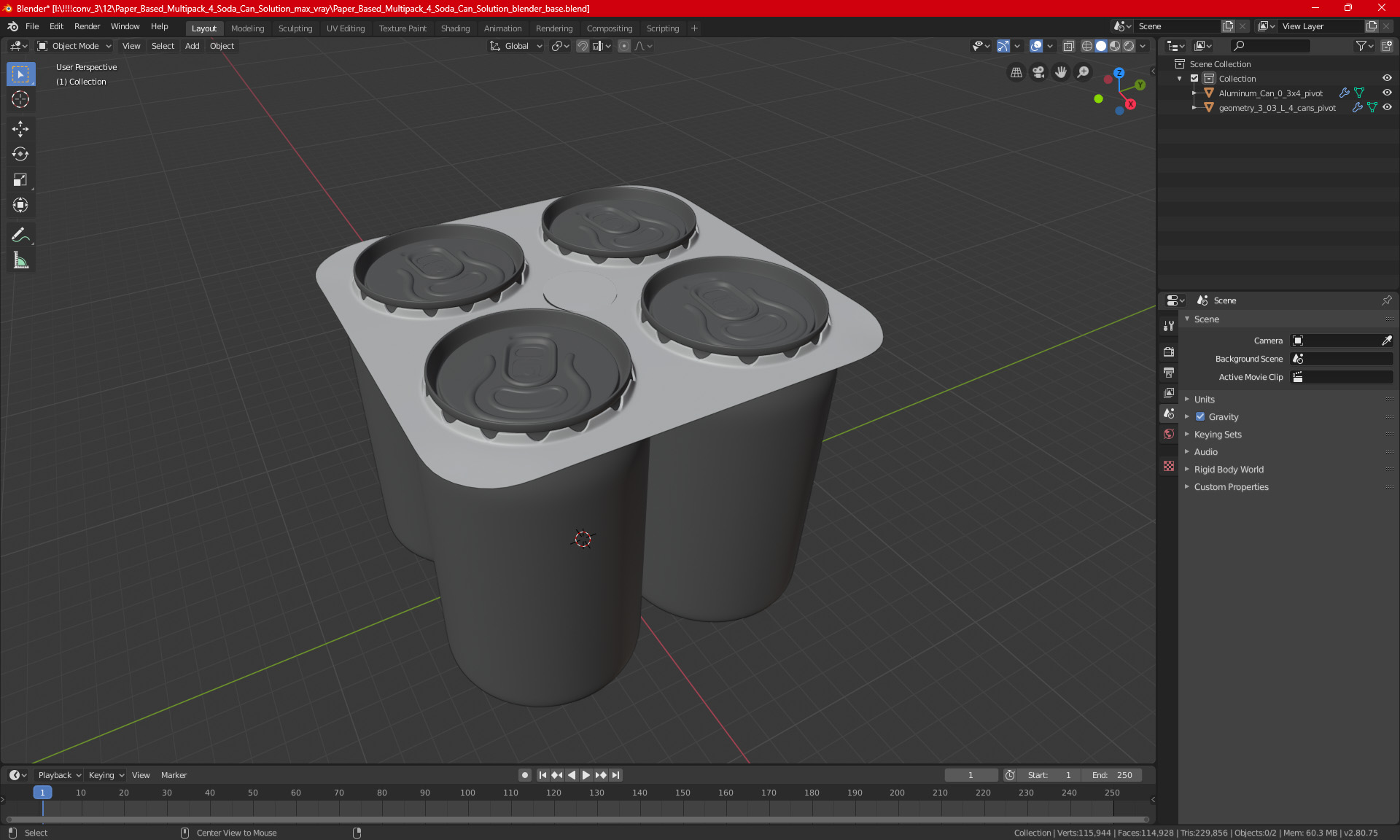Open the Object Mode dropdown
This screenshot has height=840, width=1400.
(74, 46)
